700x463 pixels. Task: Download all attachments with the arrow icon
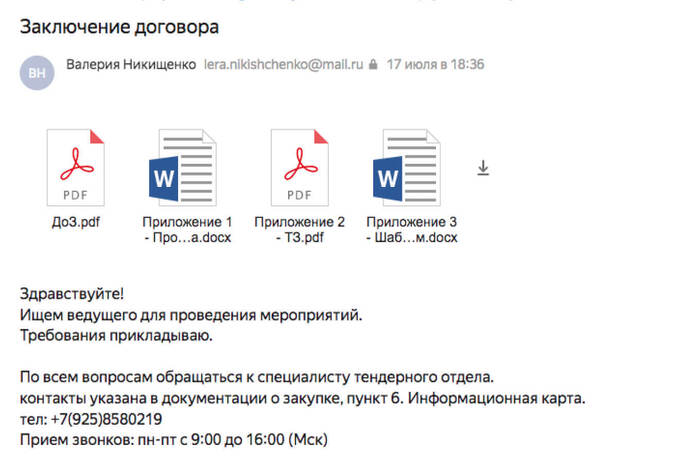point(483,169)
